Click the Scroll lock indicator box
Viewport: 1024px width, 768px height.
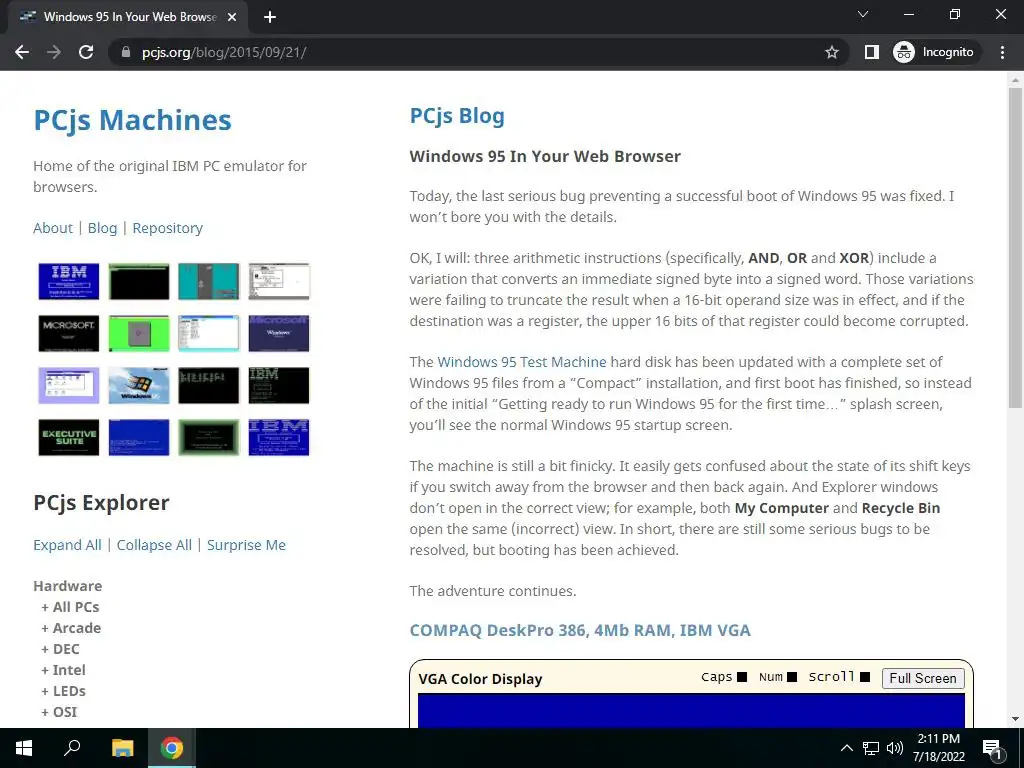(865, 677)
